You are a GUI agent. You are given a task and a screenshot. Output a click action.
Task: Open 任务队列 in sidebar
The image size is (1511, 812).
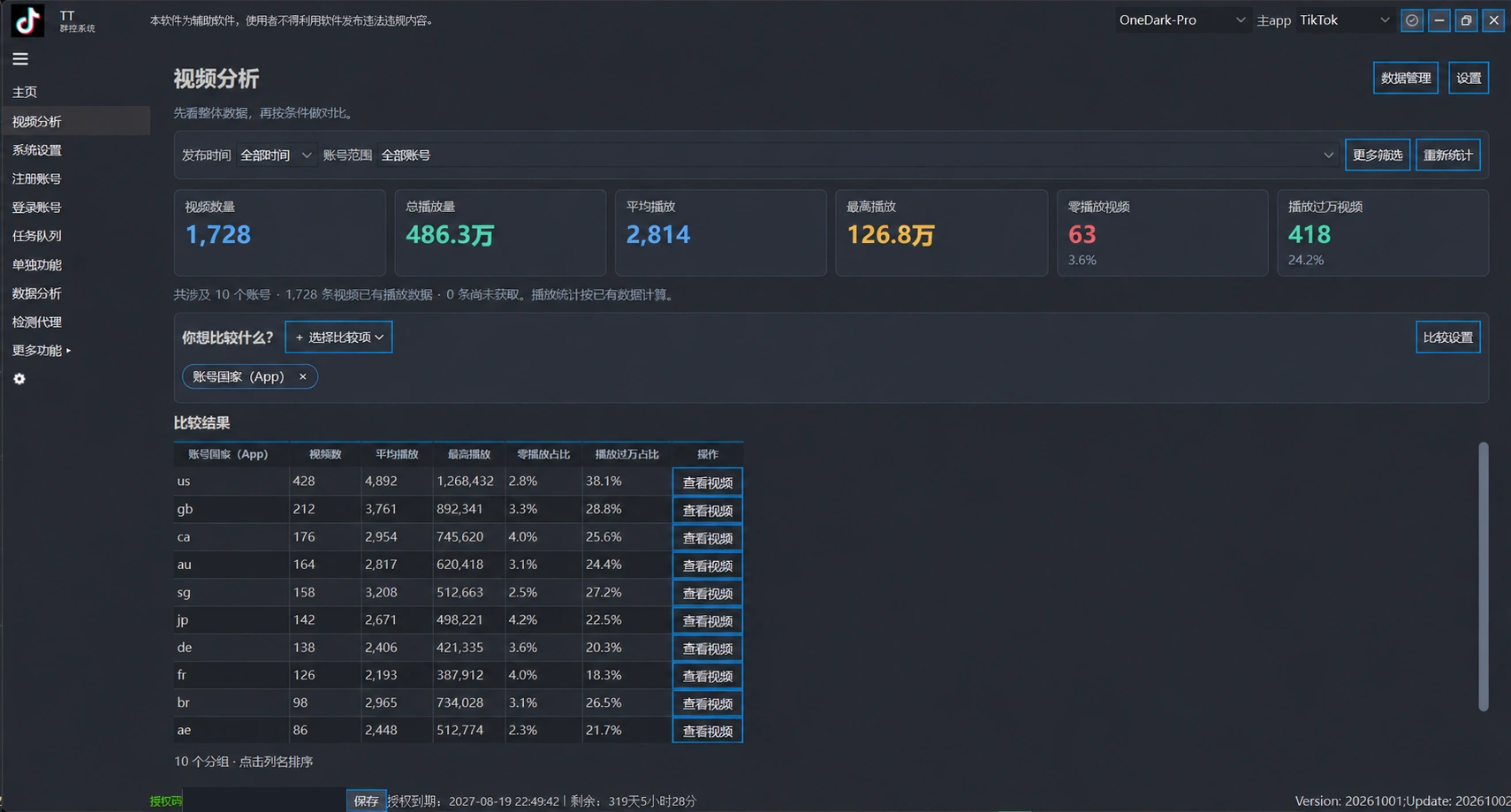click(37, 236)
